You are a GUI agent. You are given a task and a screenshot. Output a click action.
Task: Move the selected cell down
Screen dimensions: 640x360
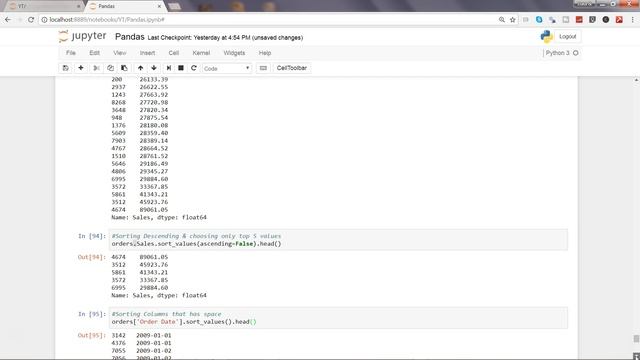154,68
